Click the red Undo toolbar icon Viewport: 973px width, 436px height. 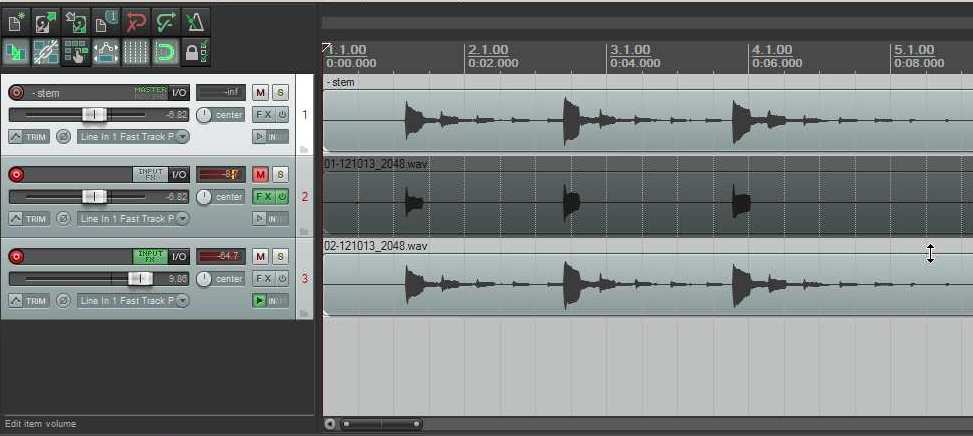(x=135, y=22)
